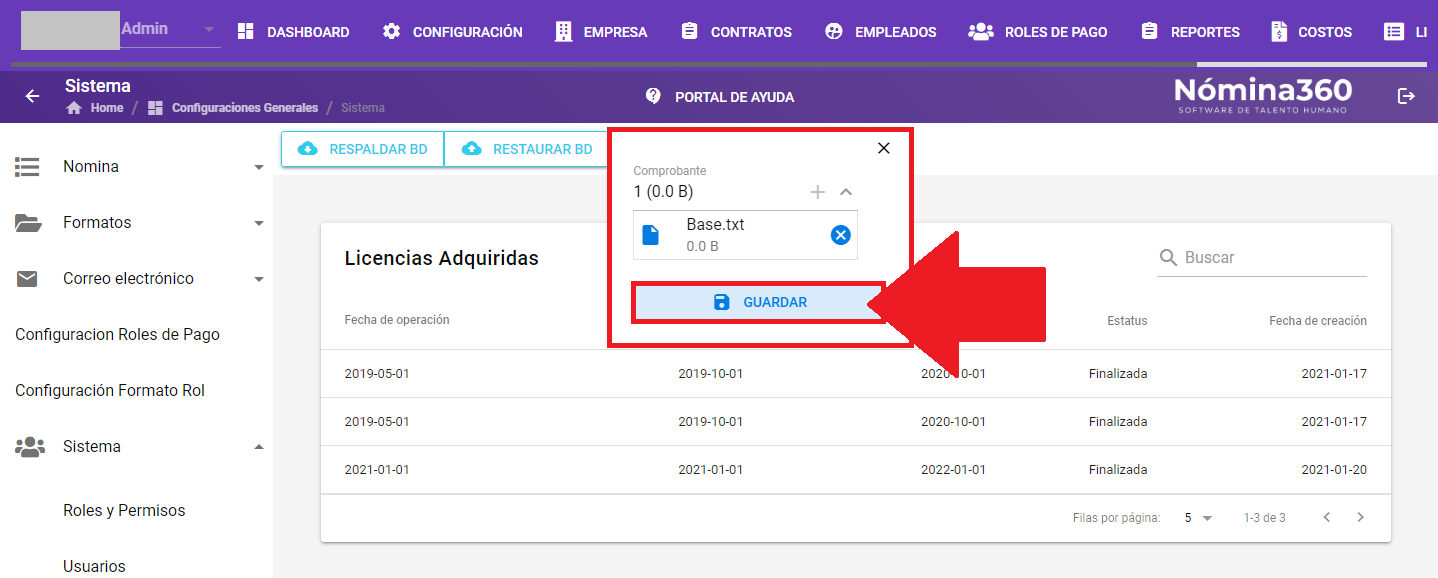The image size is (1438, 578).
Task: Open the CONFIGURACIÓN menu
Action: point(452,32)
